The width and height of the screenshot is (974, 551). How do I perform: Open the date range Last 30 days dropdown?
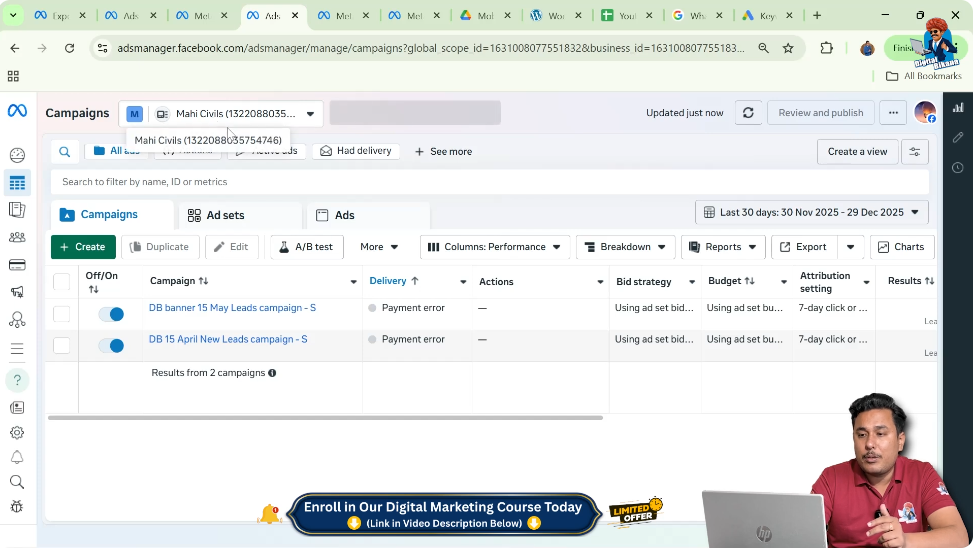coord(812,212)
